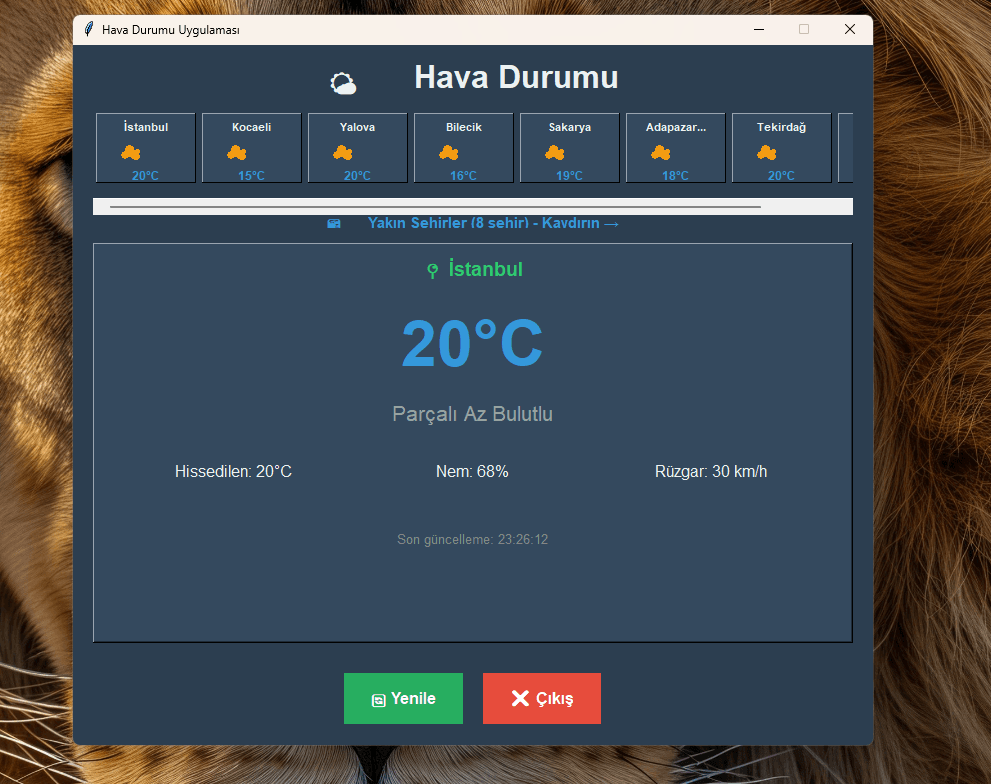The width and height of the screenshot is (991, 784).
Task: Select the İstanbul city name in the card strip
Action: pyautogui.click(x=146, y=127)
